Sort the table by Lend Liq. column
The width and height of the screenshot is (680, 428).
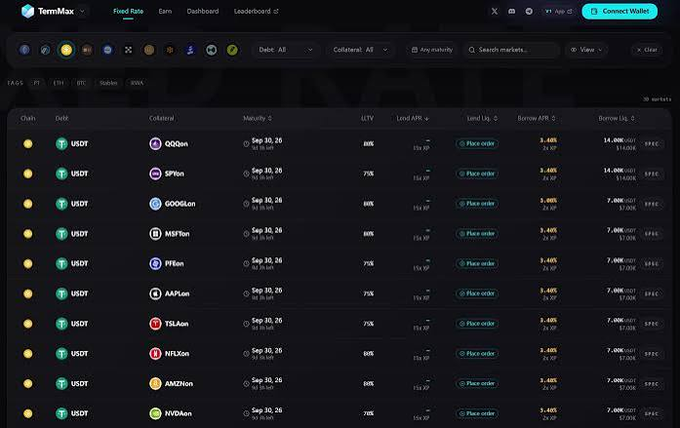click(x=482, y=118)
